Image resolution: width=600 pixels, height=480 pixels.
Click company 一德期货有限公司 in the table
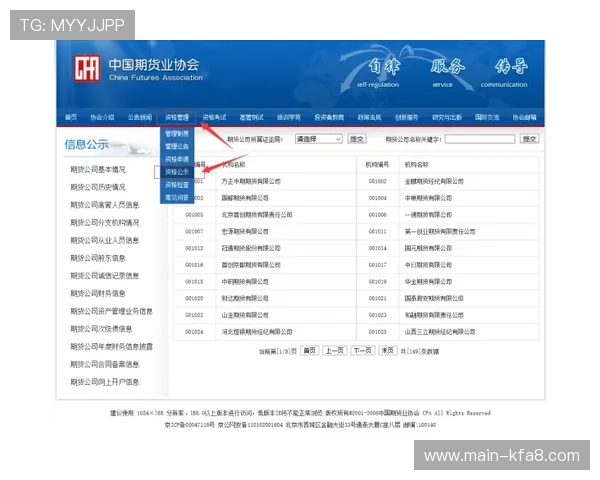pos(428,215)
